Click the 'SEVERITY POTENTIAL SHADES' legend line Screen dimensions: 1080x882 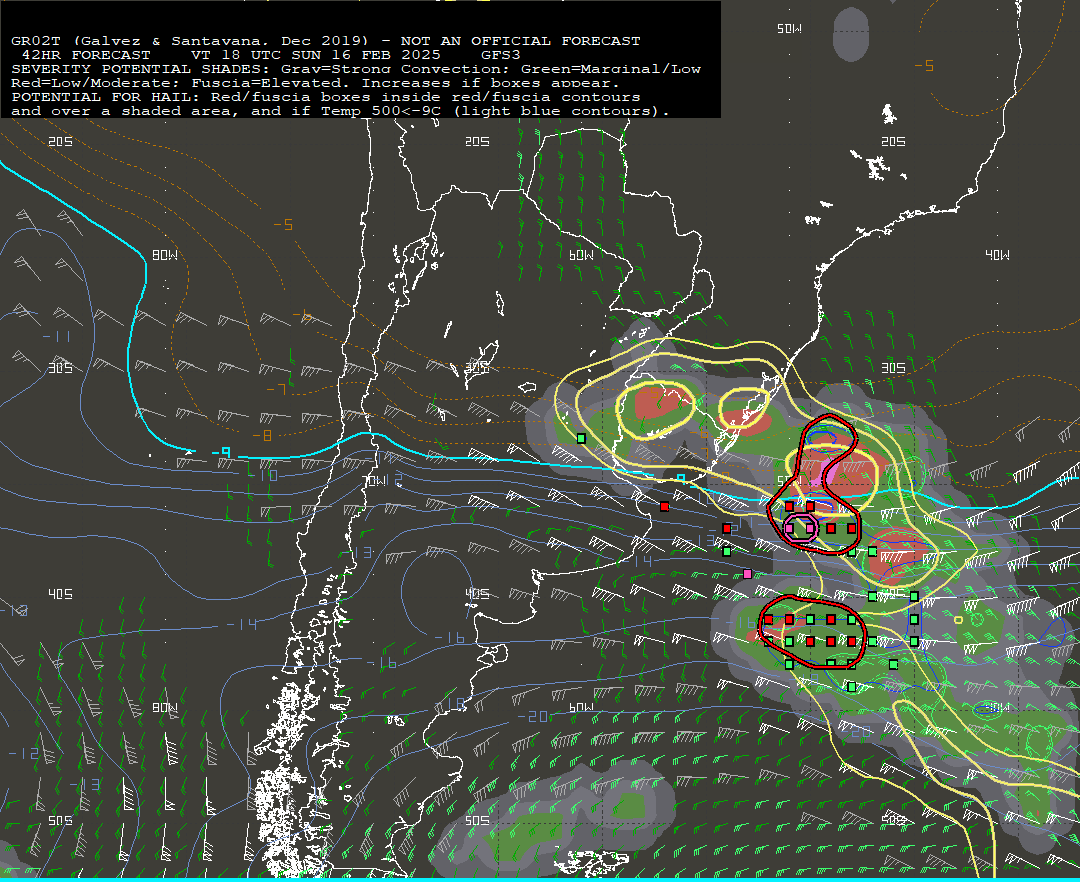[356, 69]
